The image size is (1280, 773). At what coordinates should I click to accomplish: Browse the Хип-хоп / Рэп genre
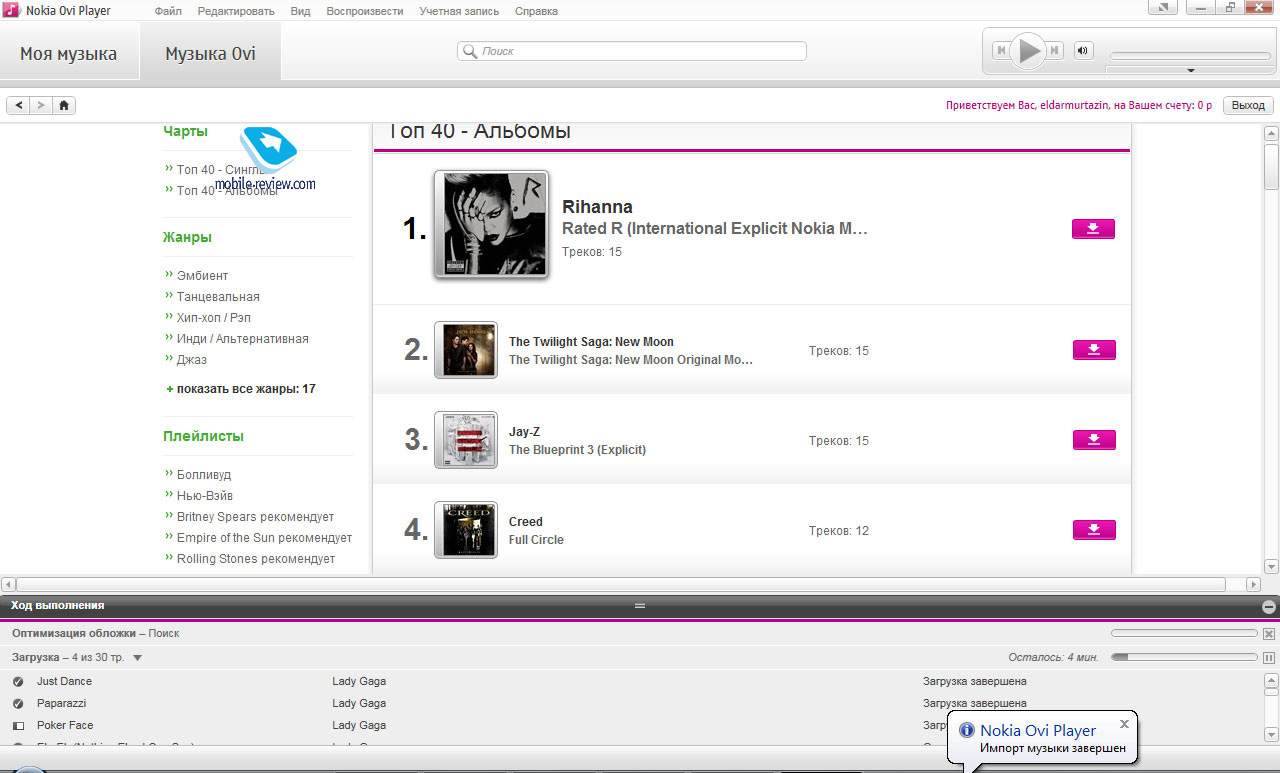[213, 318]
